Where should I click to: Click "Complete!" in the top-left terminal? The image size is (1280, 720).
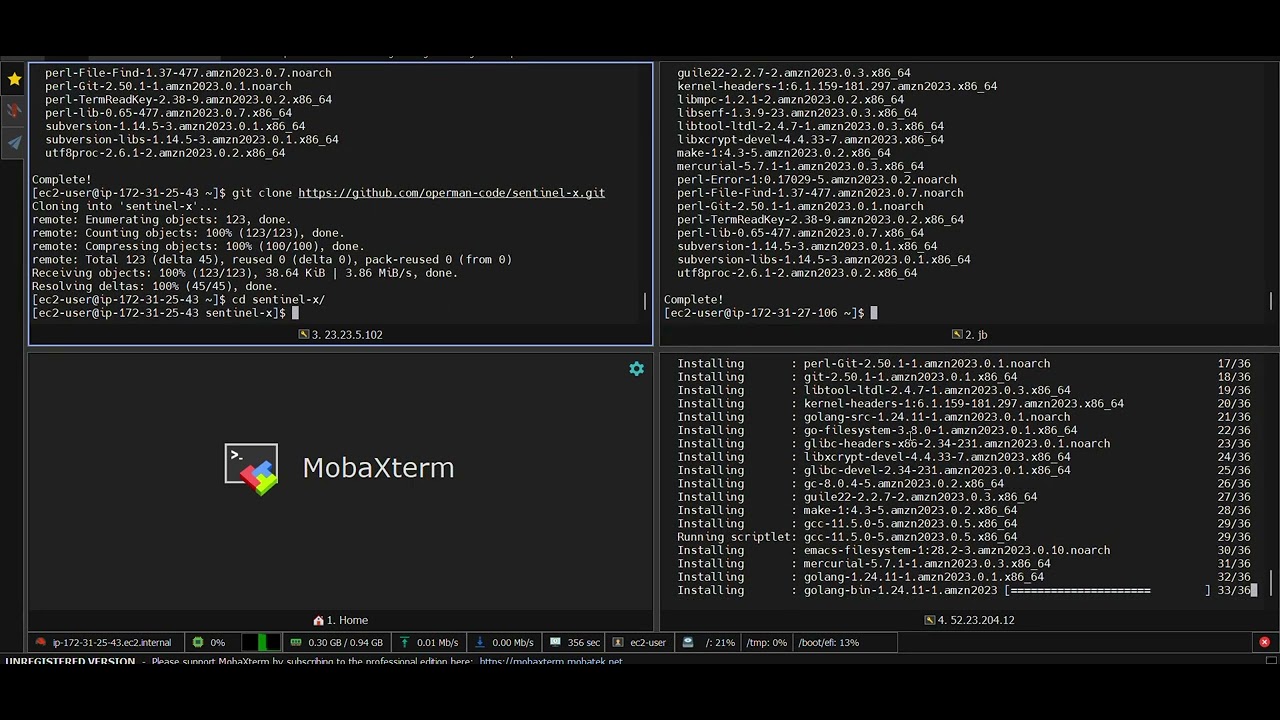pyautogui.click(x=62, y=180)
